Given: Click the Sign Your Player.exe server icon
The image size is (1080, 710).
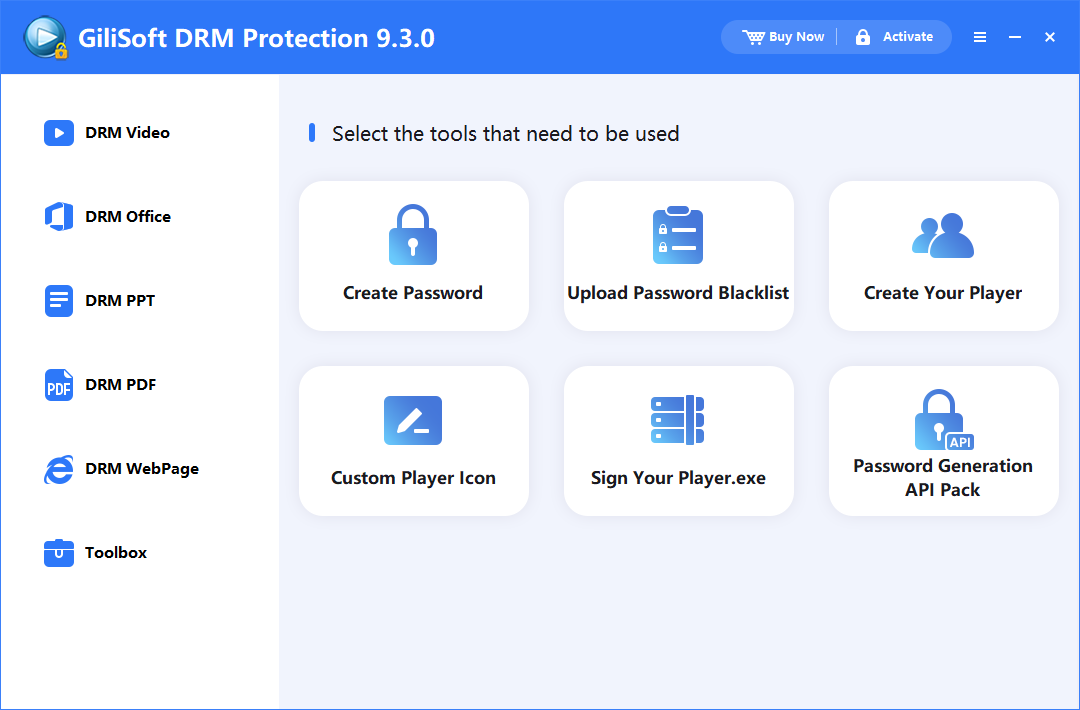Looking at the screenshot, I should click(x=678, y=419).
